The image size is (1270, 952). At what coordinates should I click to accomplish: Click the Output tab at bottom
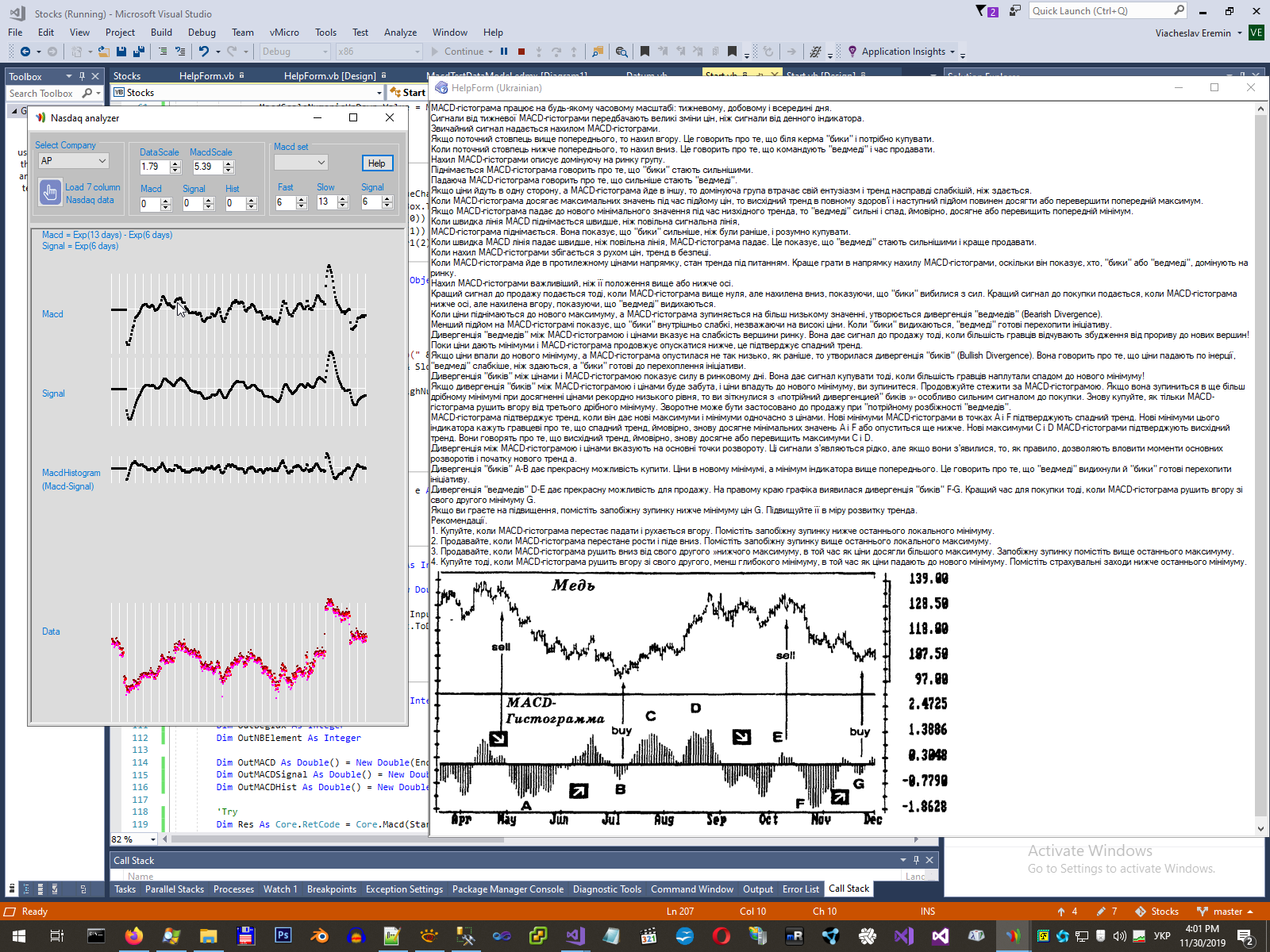point(758,889)
